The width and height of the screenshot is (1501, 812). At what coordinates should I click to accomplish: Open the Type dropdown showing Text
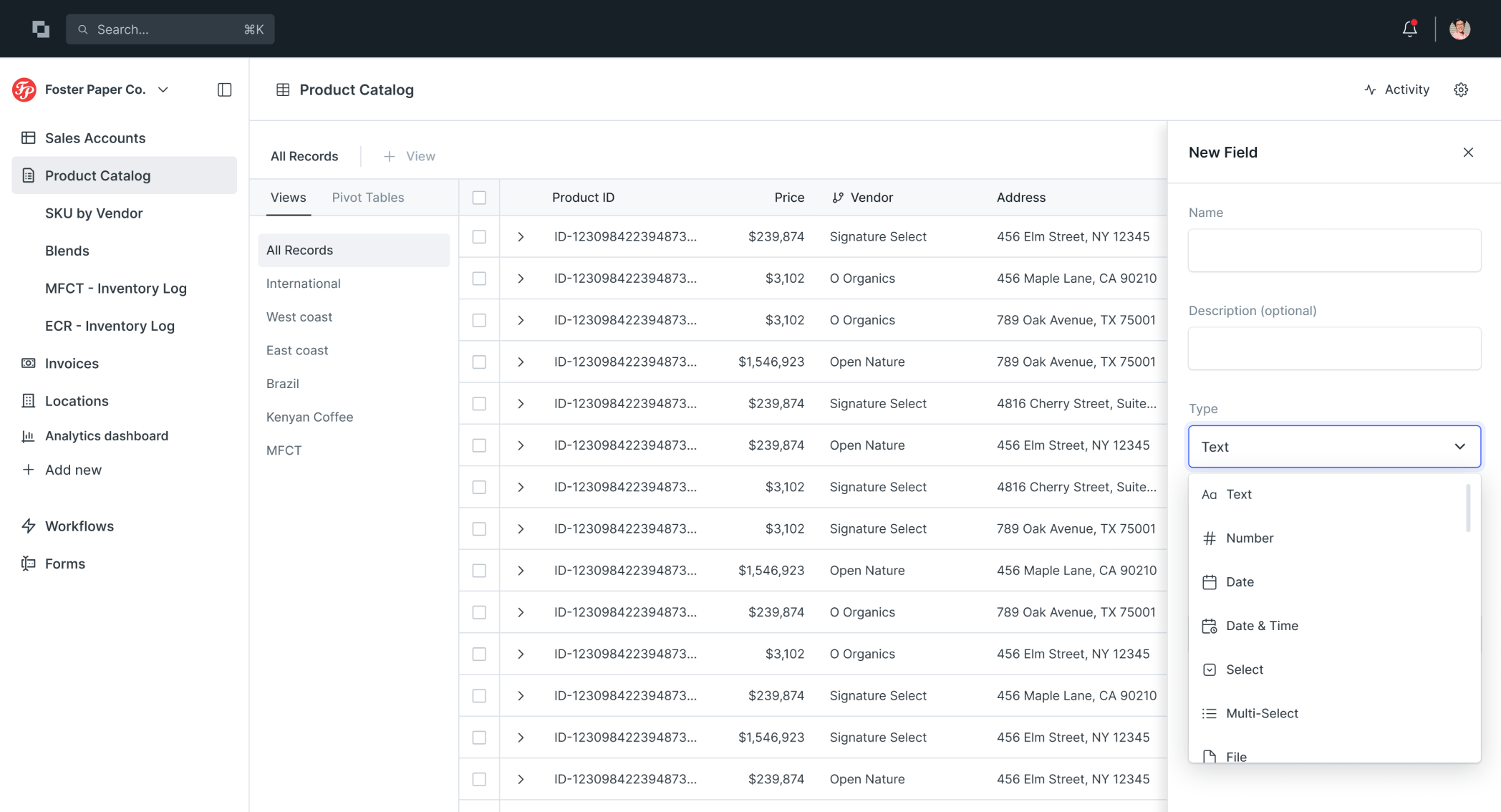[1333, 446]
